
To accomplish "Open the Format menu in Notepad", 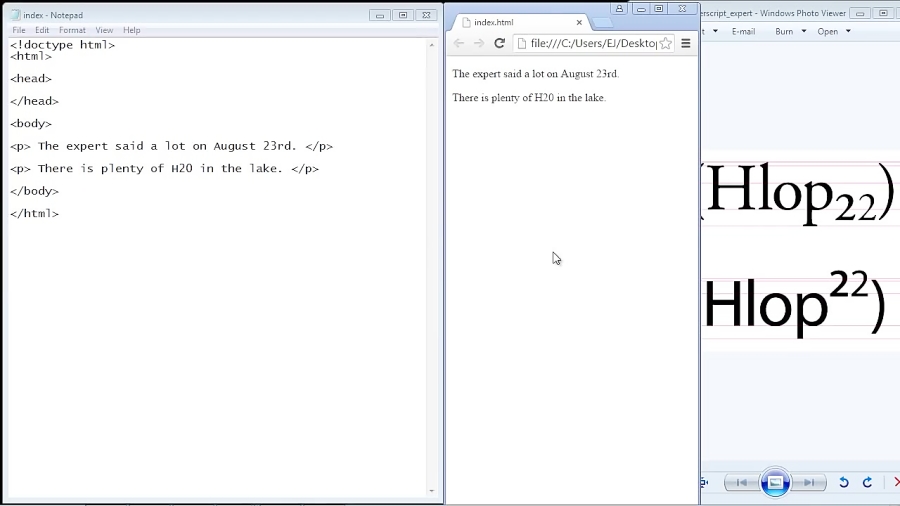I will tap(72, 30).
